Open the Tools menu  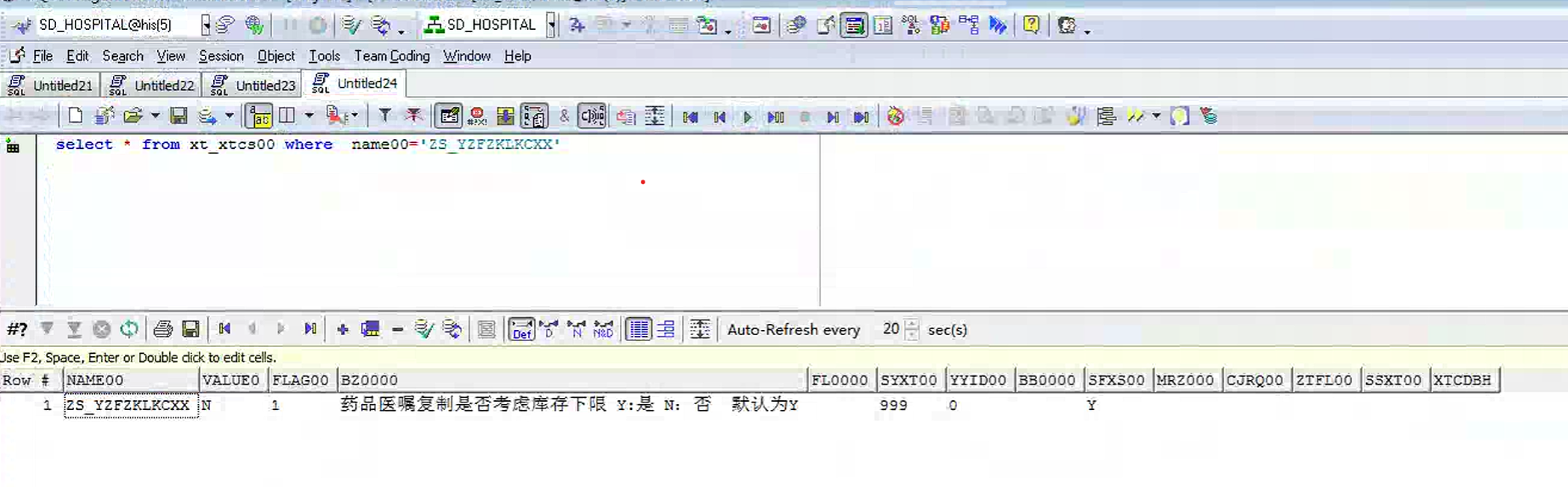point(325,56)
